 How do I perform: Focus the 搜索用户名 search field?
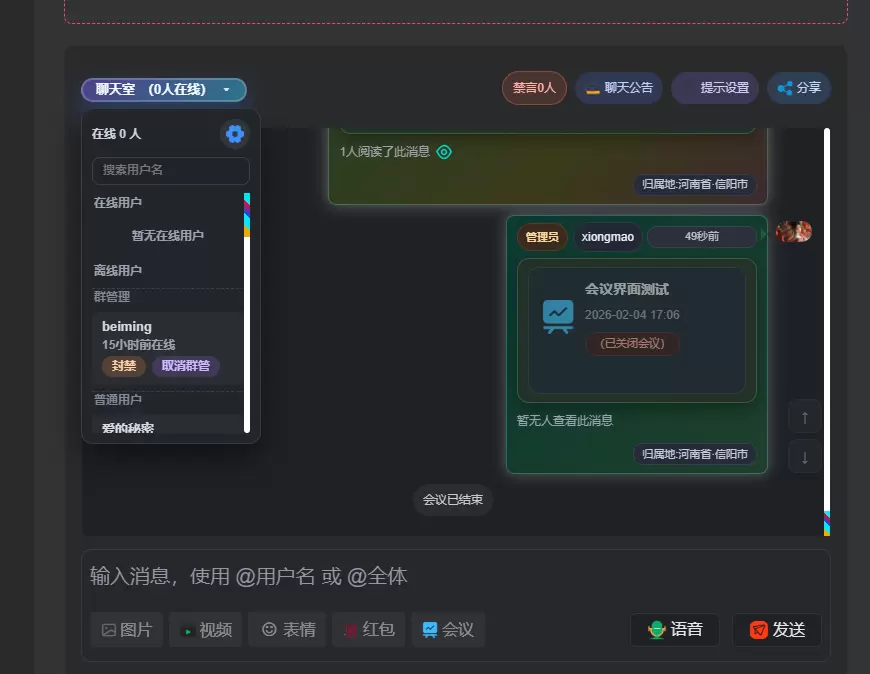(x=170, y=170)
